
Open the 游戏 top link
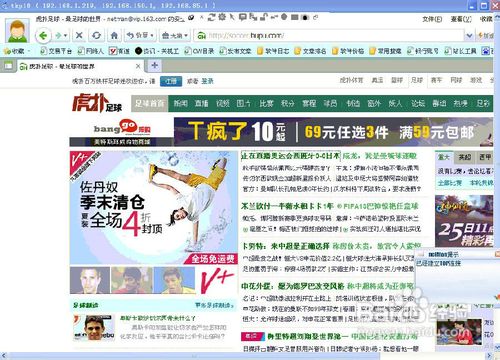(x=476, y=80)
